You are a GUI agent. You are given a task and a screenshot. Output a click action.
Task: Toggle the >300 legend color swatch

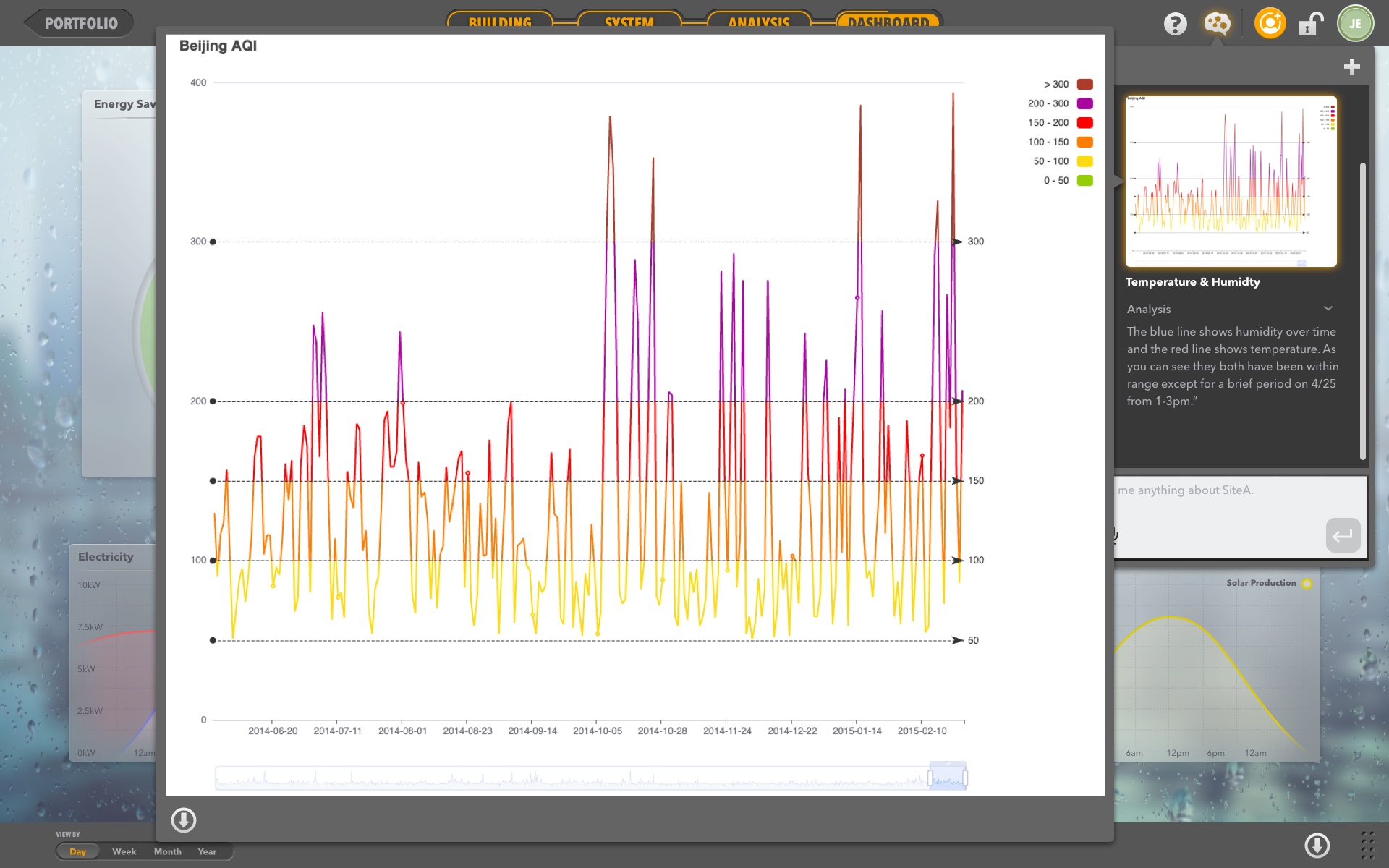[1084, 84]
